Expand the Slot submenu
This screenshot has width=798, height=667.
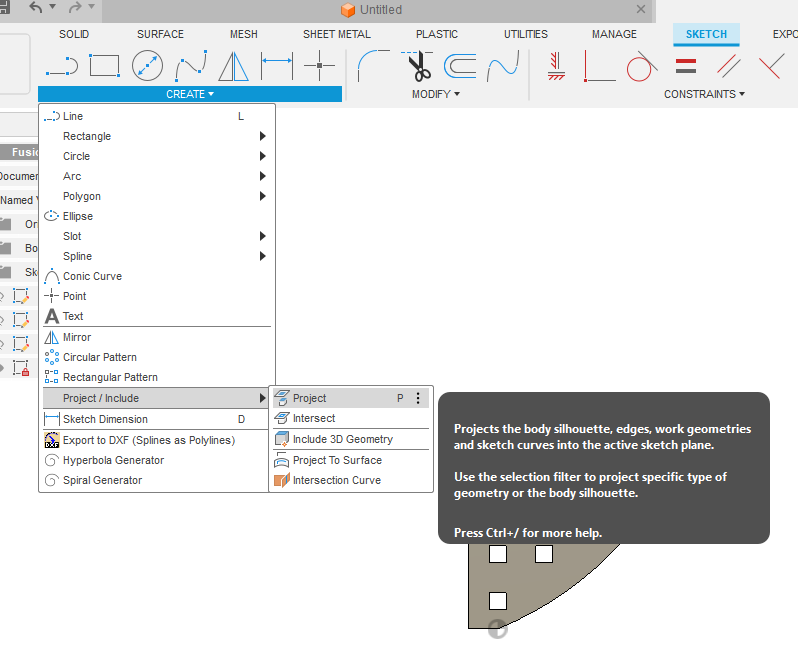157,236
